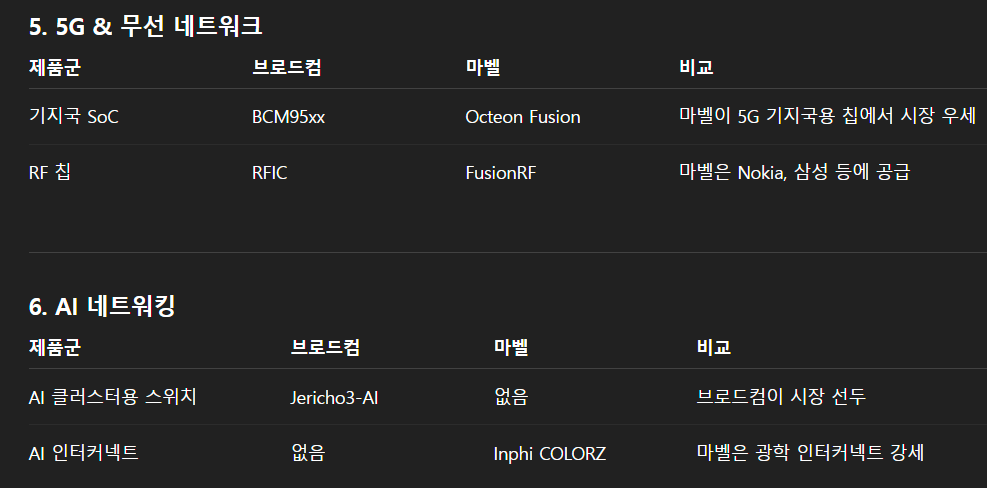Image resolution: width=987 pixels, height=488 pixels.
Task: Click the "브로드컴이 시장 선두" comparison cell
Action: (781, 397)
